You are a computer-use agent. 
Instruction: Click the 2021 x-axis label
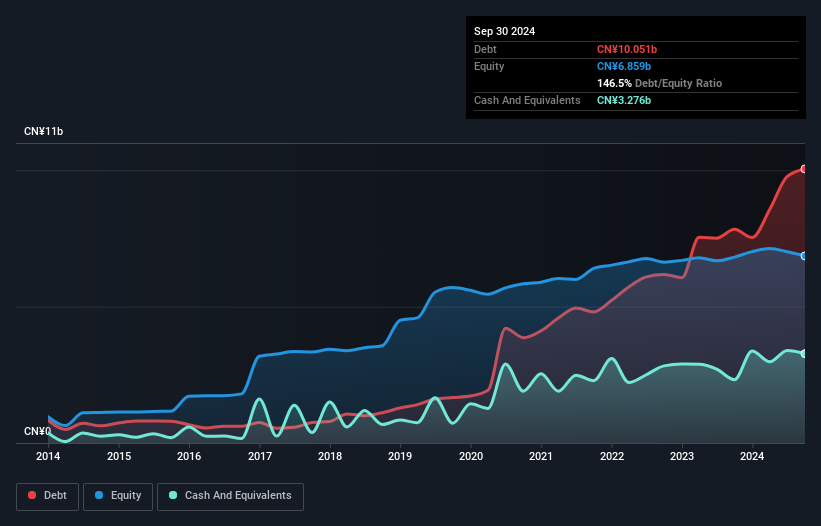click(x=541, y=456)
